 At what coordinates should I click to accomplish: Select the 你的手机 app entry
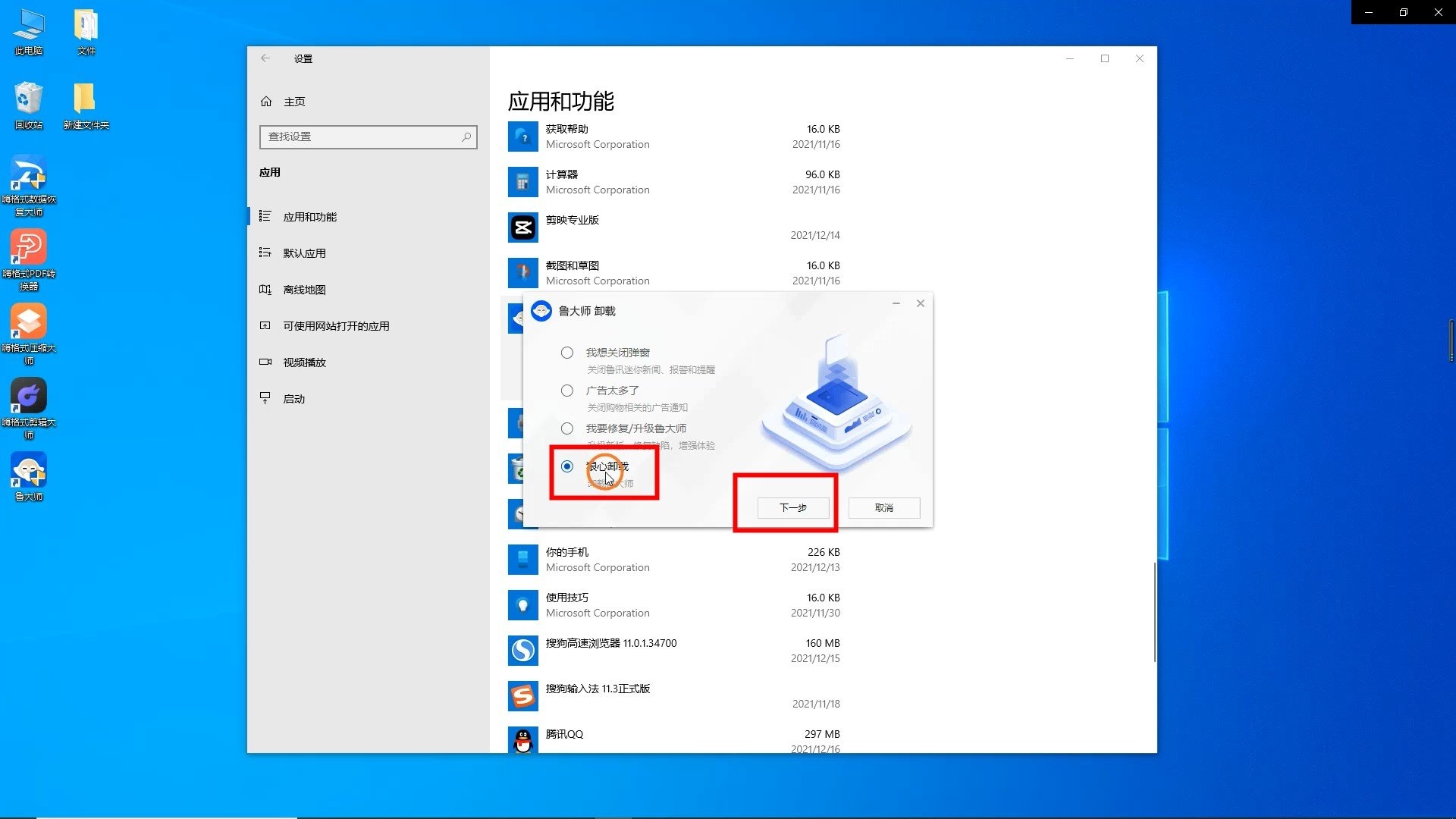674,560
